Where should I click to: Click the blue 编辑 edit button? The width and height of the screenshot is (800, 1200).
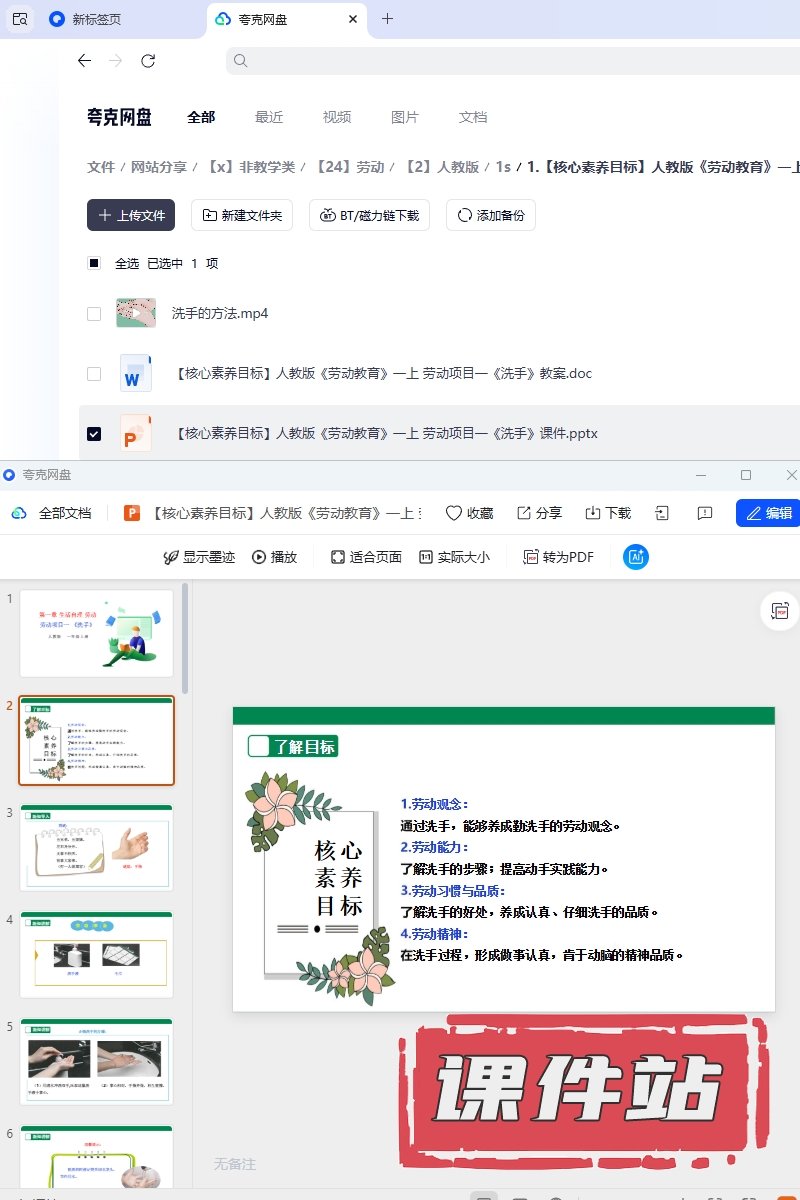[x=768, y=513]
